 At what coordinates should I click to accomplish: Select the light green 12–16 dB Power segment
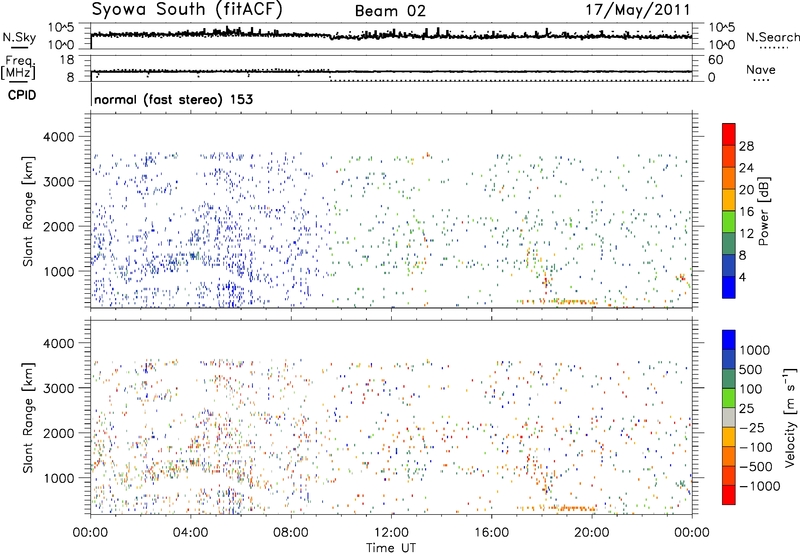(729, 222)
